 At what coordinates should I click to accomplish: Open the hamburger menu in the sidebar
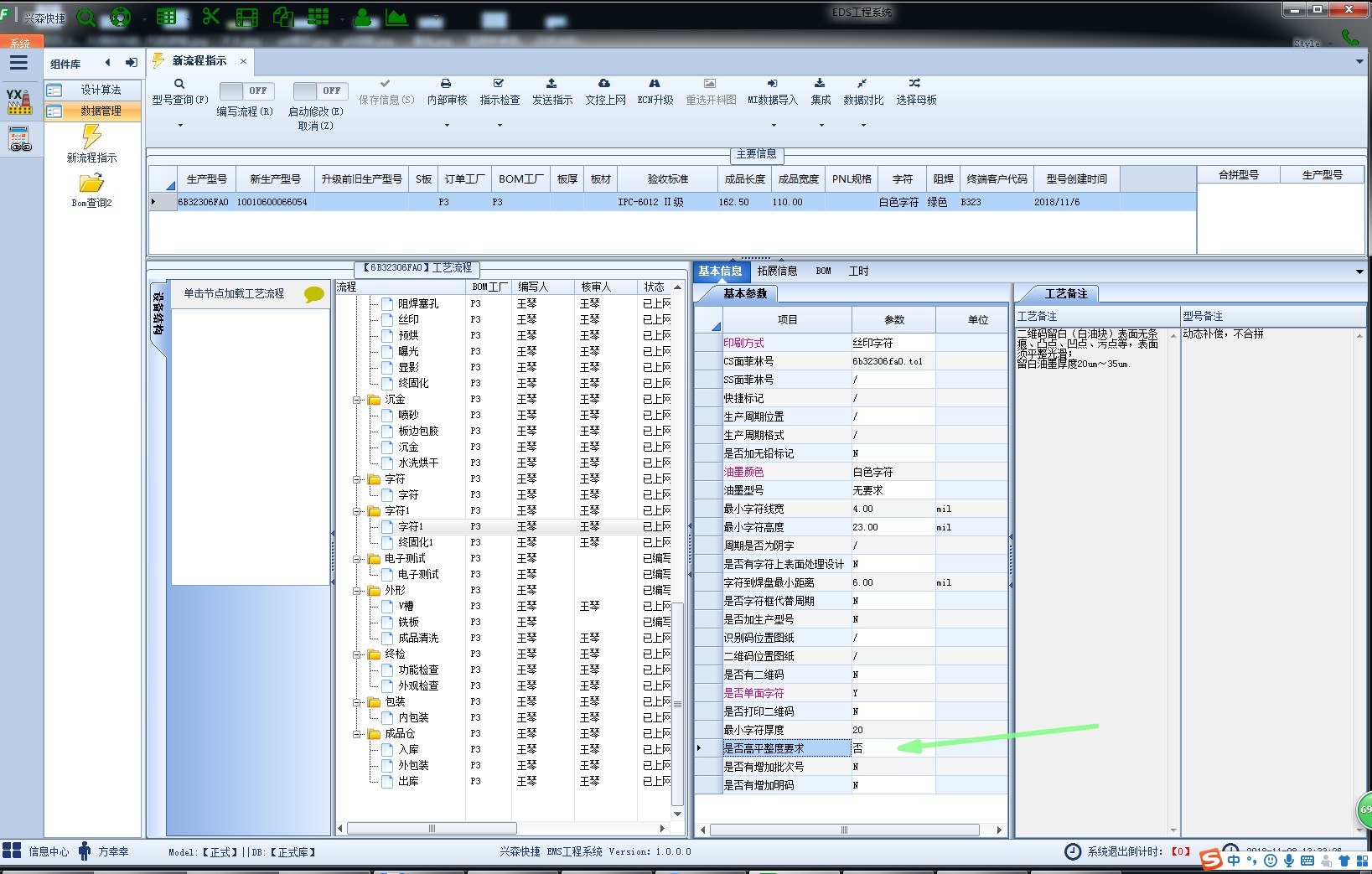tap(18, 63)
